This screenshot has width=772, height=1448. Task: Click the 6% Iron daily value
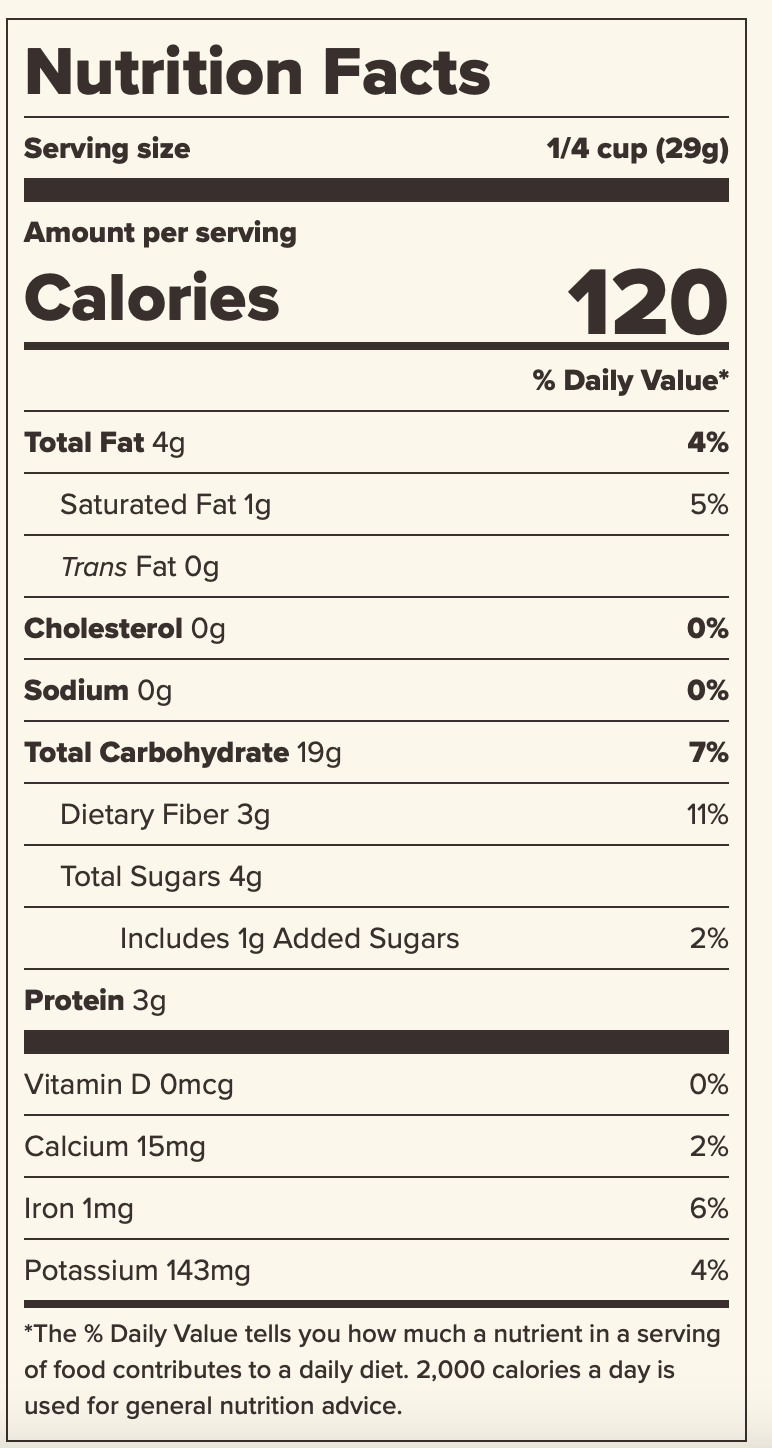tap(708, 1209)
